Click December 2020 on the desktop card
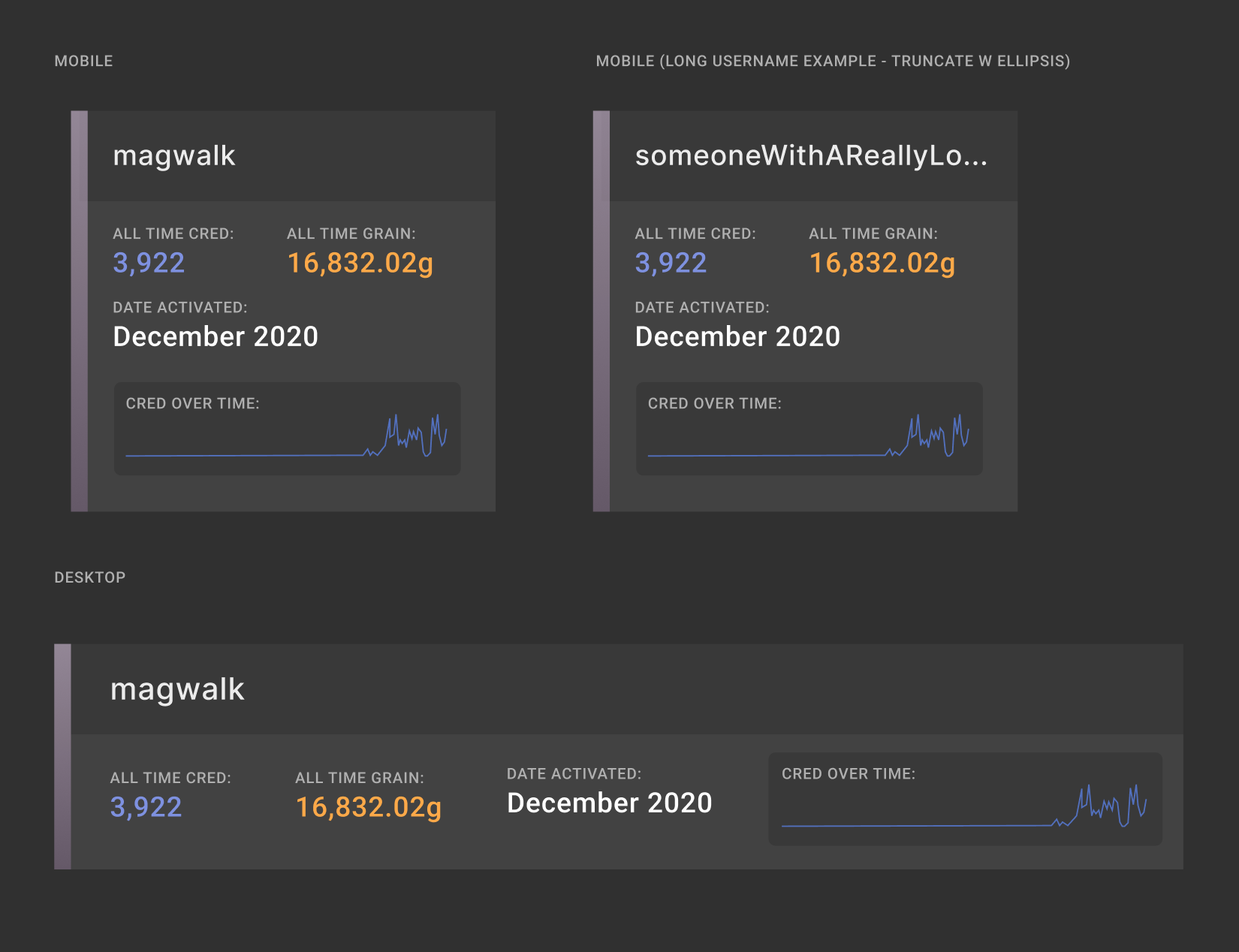The image size is (1239, 952). (x=609, y=803)
